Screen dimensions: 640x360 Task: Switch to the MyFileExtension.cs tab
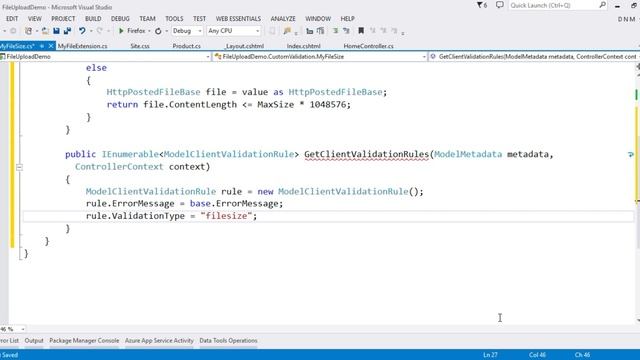[x=82, y=46]
